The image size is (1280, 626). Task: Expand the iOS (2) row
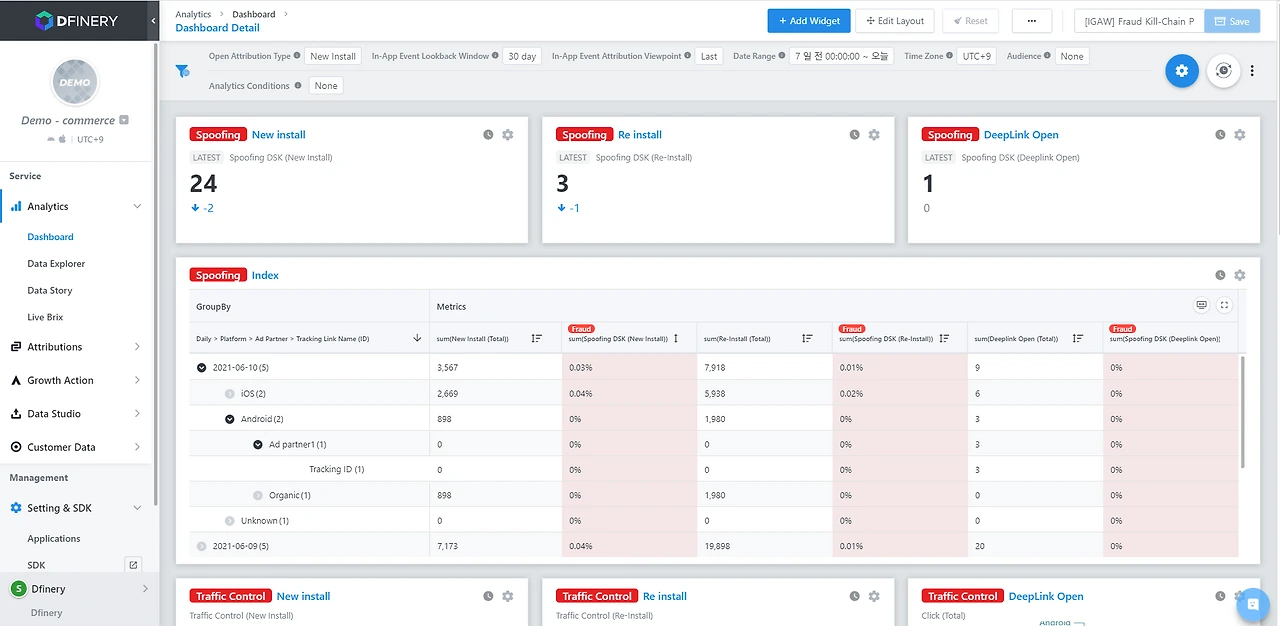tap(230, 394)
